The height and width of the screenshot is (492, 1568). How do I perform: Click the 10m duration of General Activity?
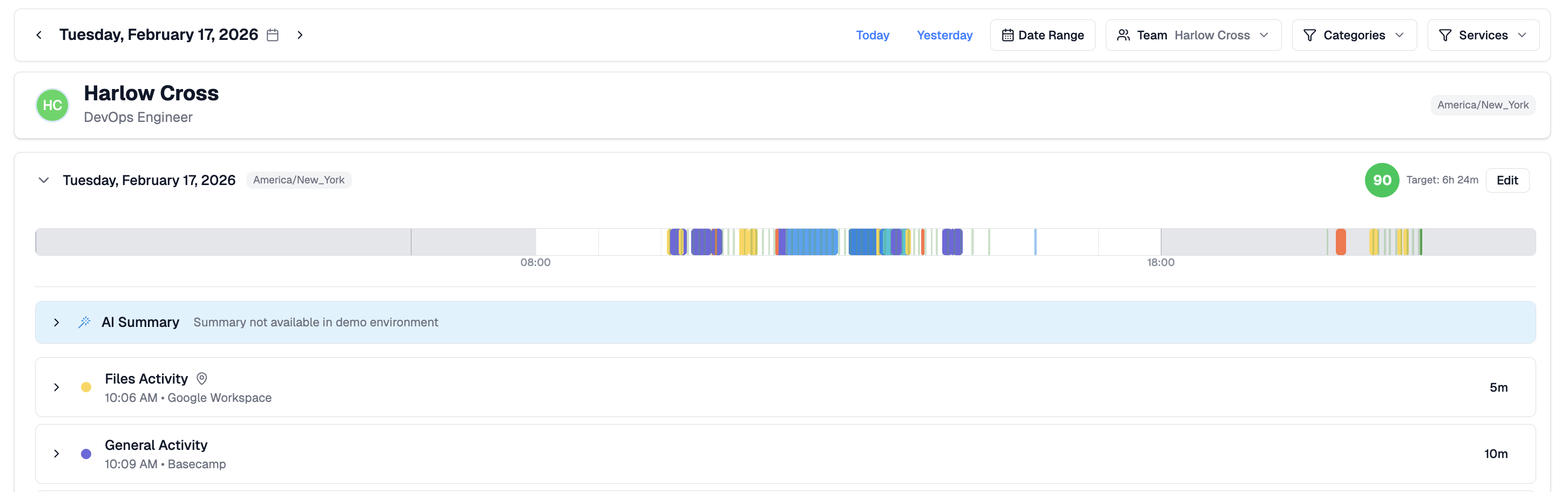1496,454
